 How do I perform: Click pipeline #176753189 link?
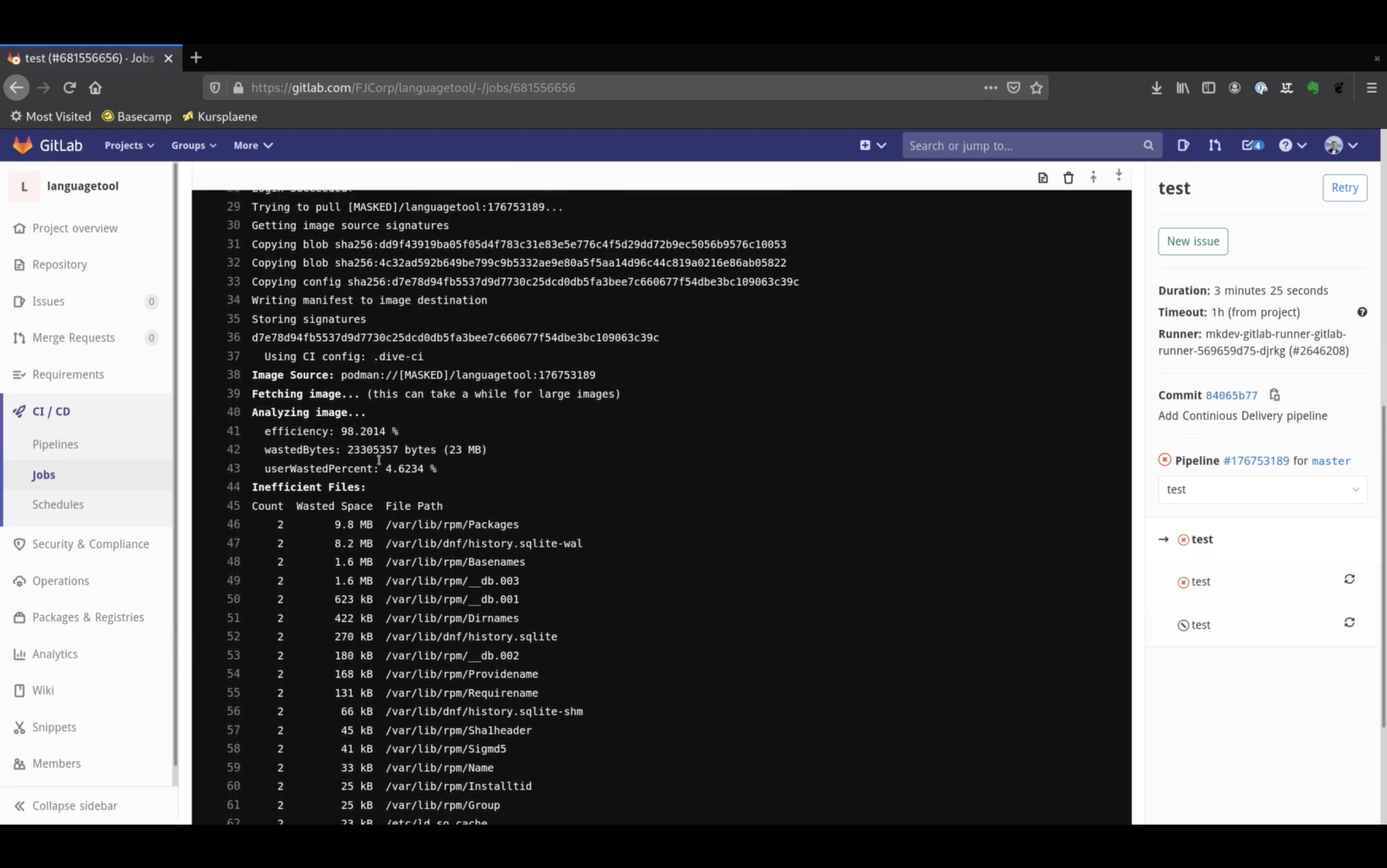click(x=1255, y=460)
